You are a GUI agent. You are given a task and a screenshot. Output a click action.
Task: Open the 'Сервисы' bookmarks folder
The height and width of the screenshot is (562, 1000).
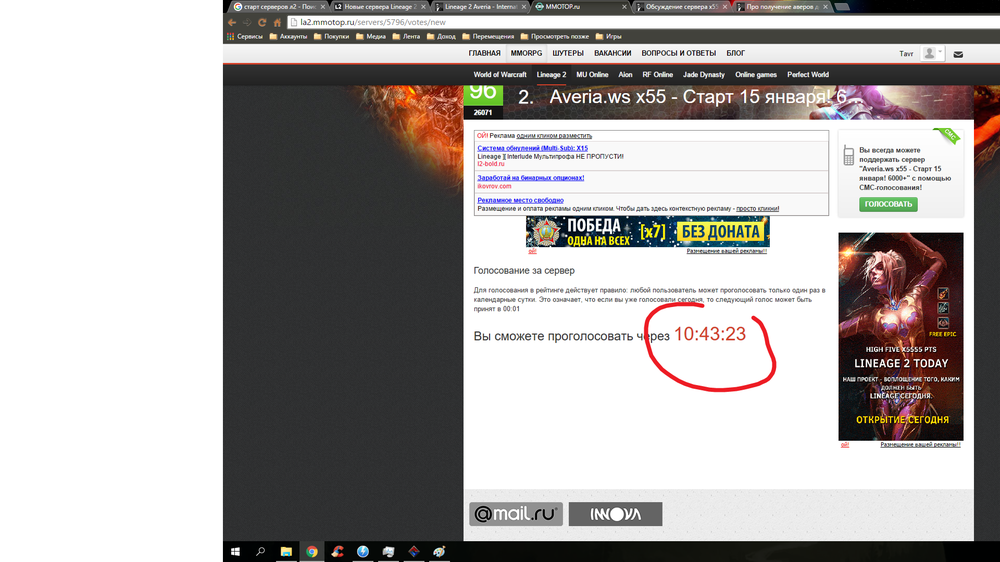(x=245, y=36)
